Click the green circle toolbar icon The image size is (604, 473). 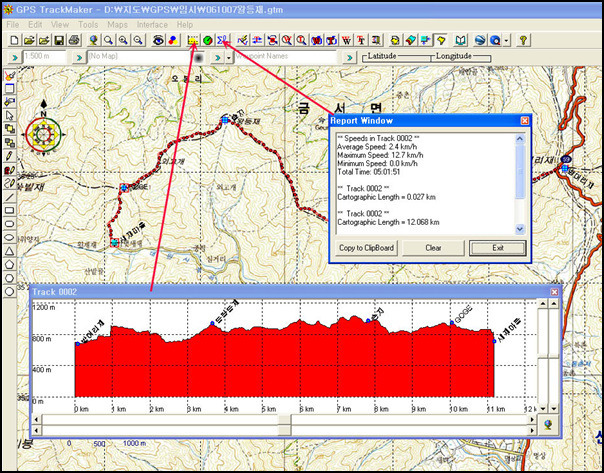click(208, 40)
